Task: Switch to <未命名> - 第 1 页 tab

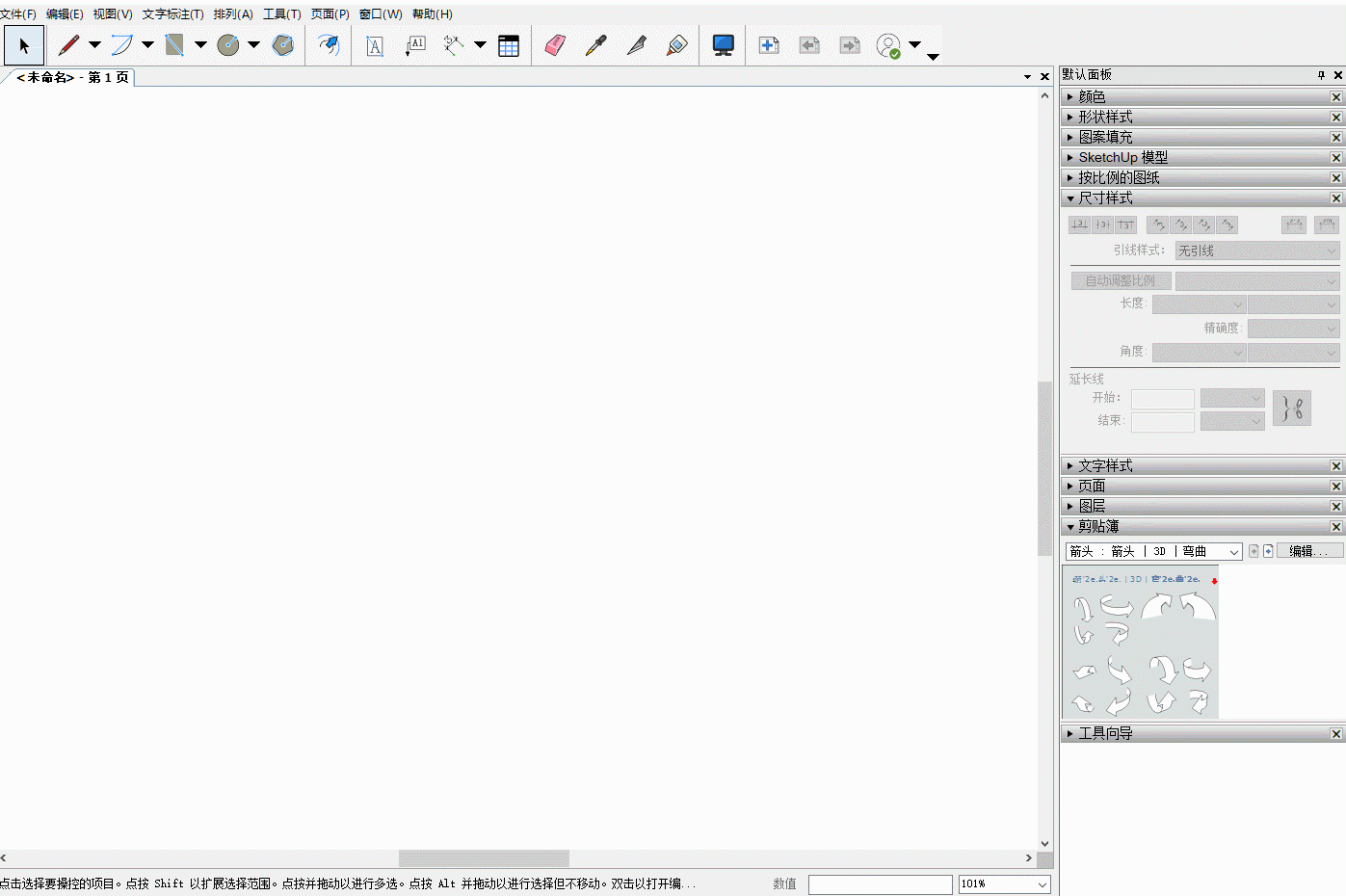Action: click(72, 77)
